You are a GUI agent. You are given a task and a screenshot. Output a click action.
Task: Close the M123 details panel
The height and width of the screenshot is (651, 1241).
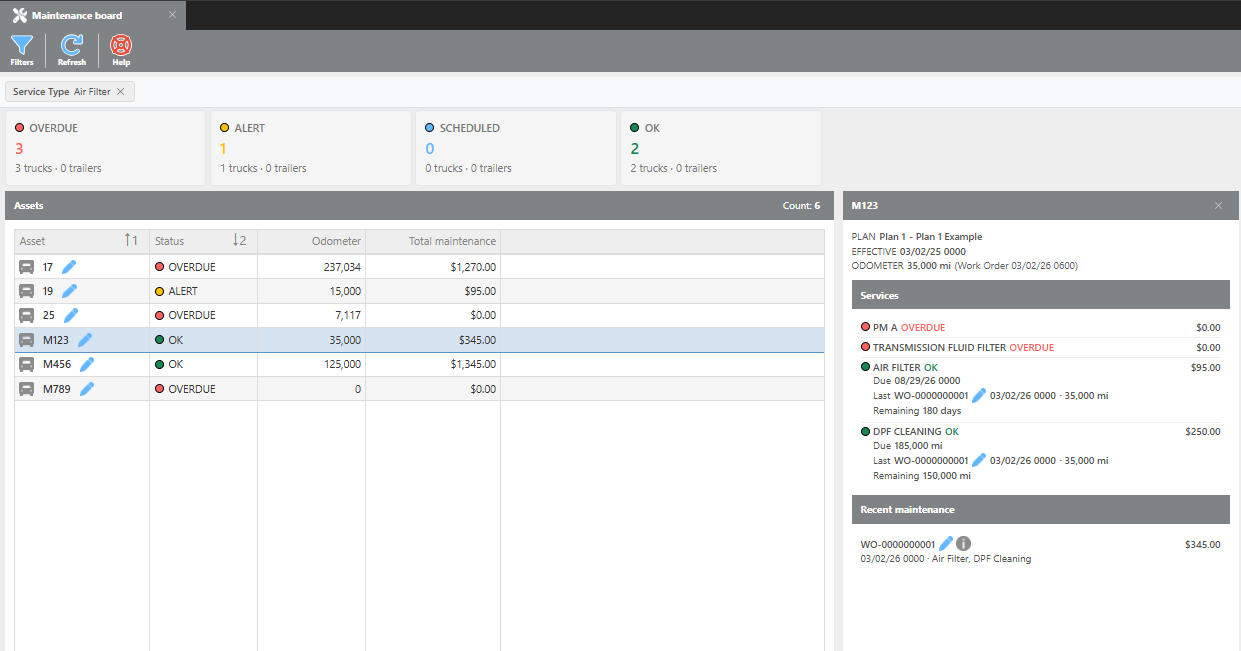(1218, 205)
